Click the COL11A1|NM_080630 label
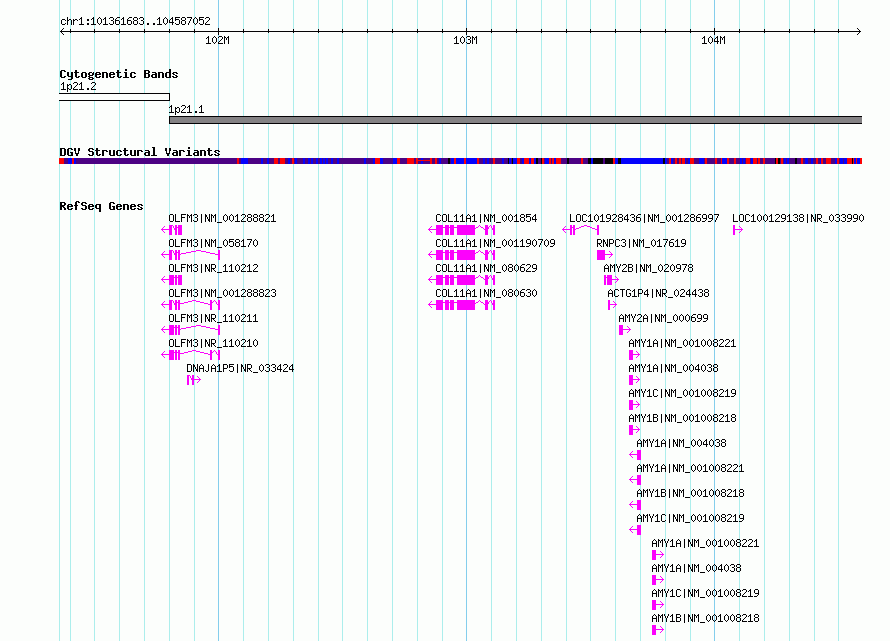This screenshot has height=641, width=890. [486, 293]
